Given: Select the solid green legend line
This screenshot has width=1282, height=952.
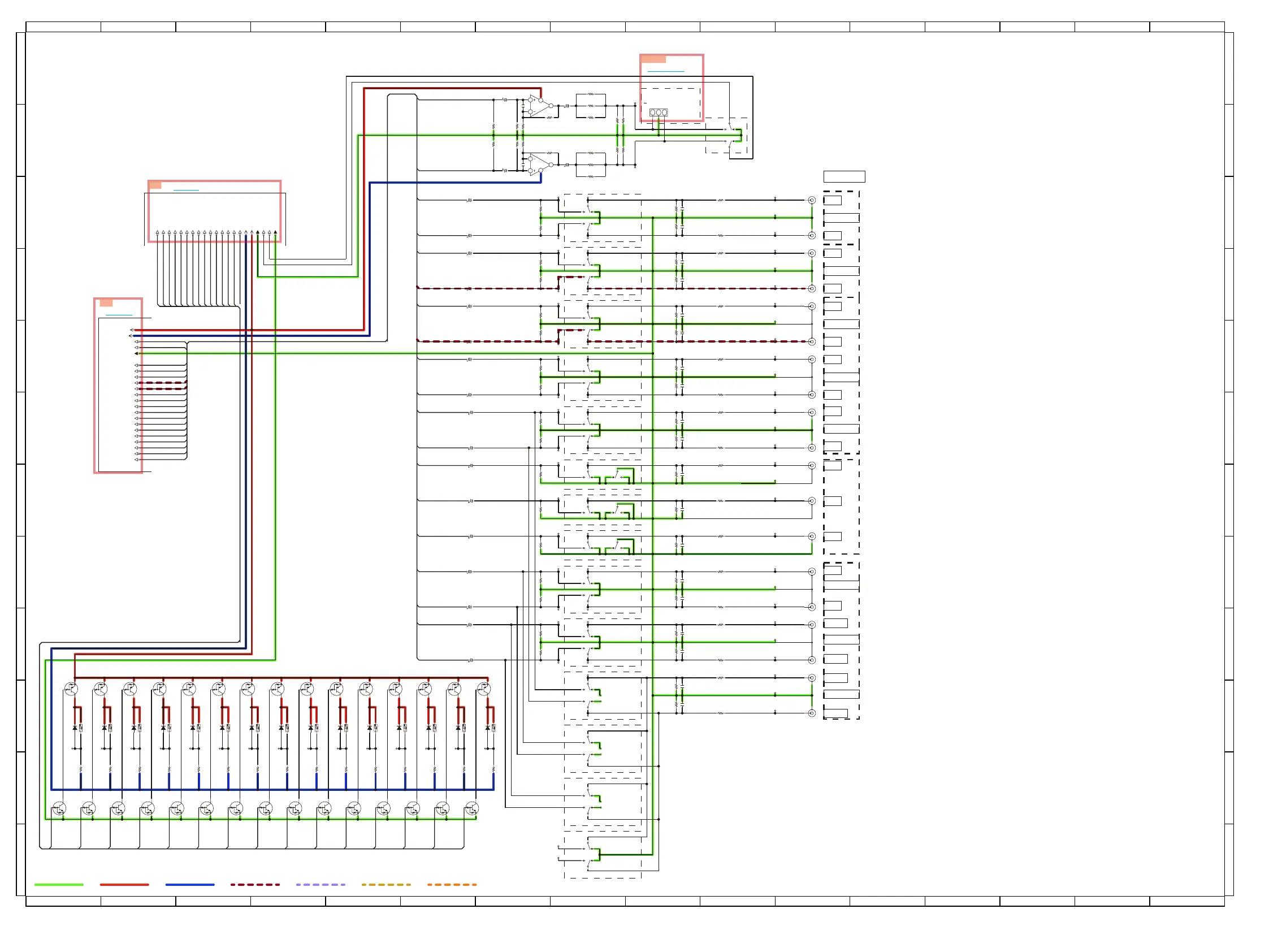Looking at the screenshot, I should pyautogui.click(x=59, y=885).
